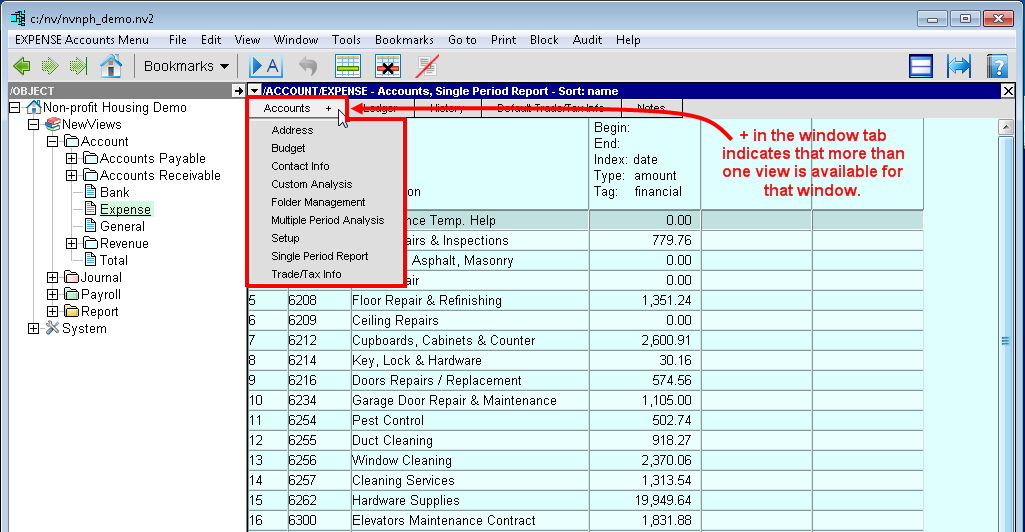Expand the Accounts Payable folder
This screenshot has width=1025, height=532.
71,159
